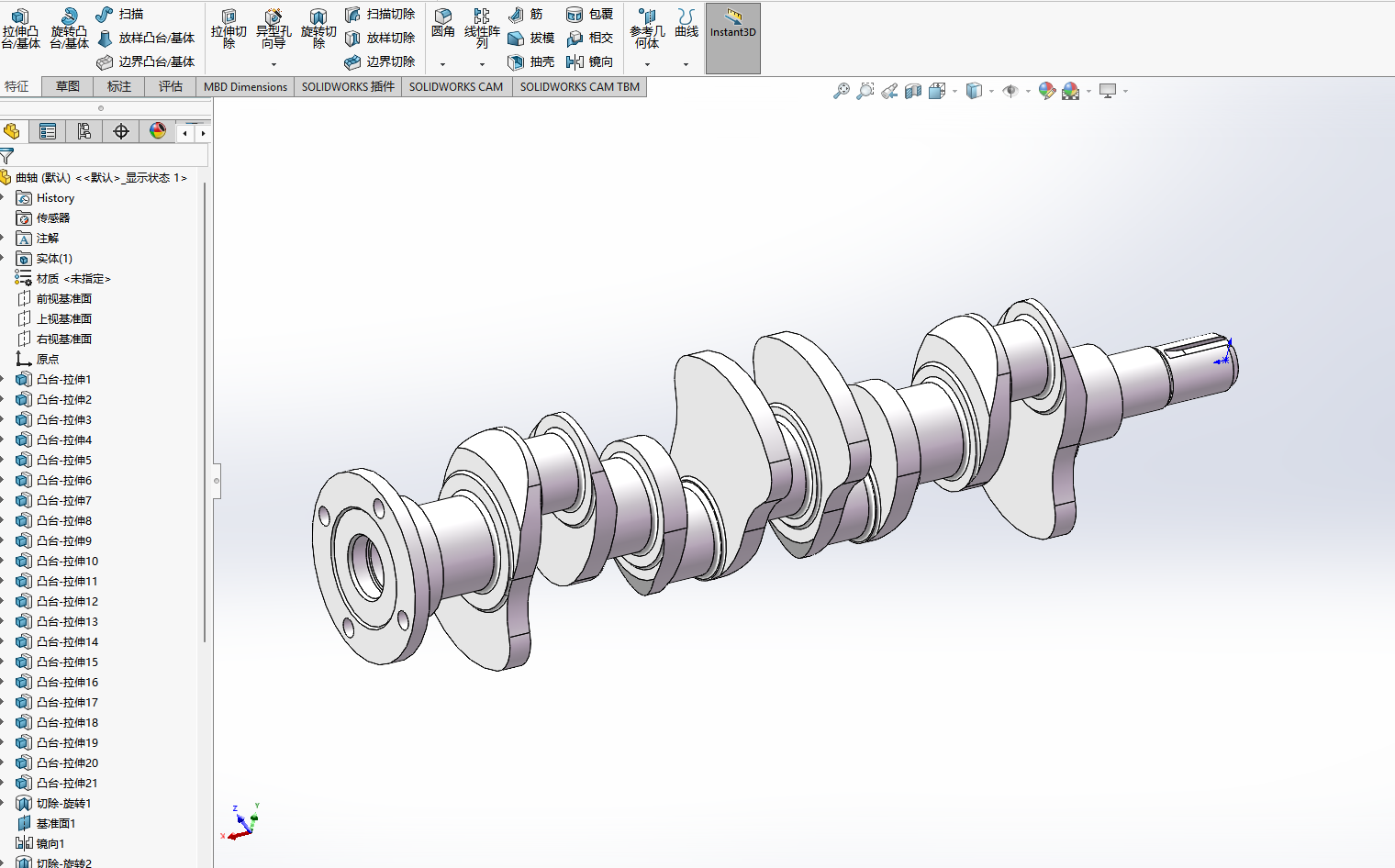Open the 异型孔向导 dropdown arrow

[273, 64]
